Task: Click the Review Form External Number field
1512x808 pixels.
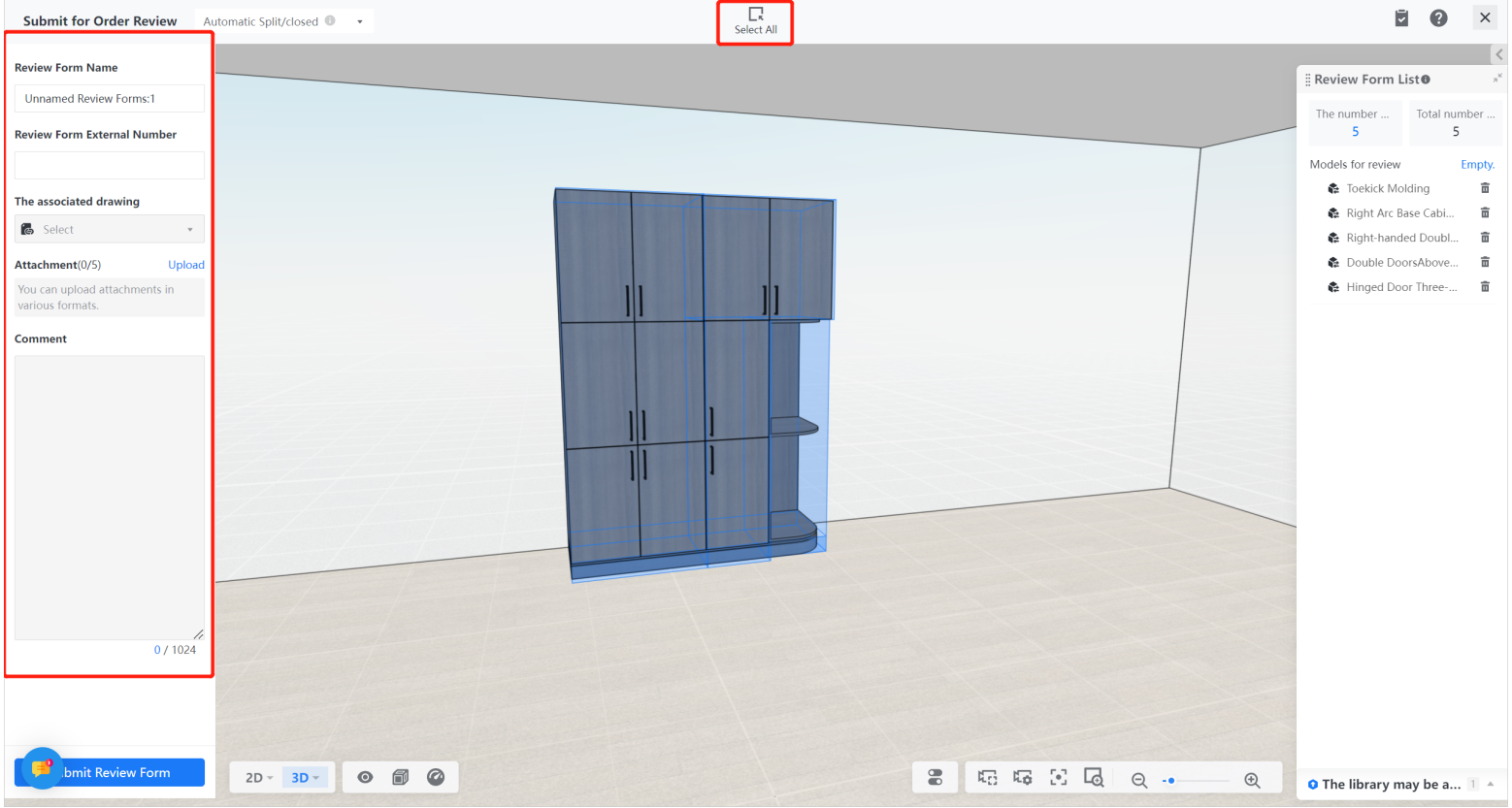Action: coord(110,165)
